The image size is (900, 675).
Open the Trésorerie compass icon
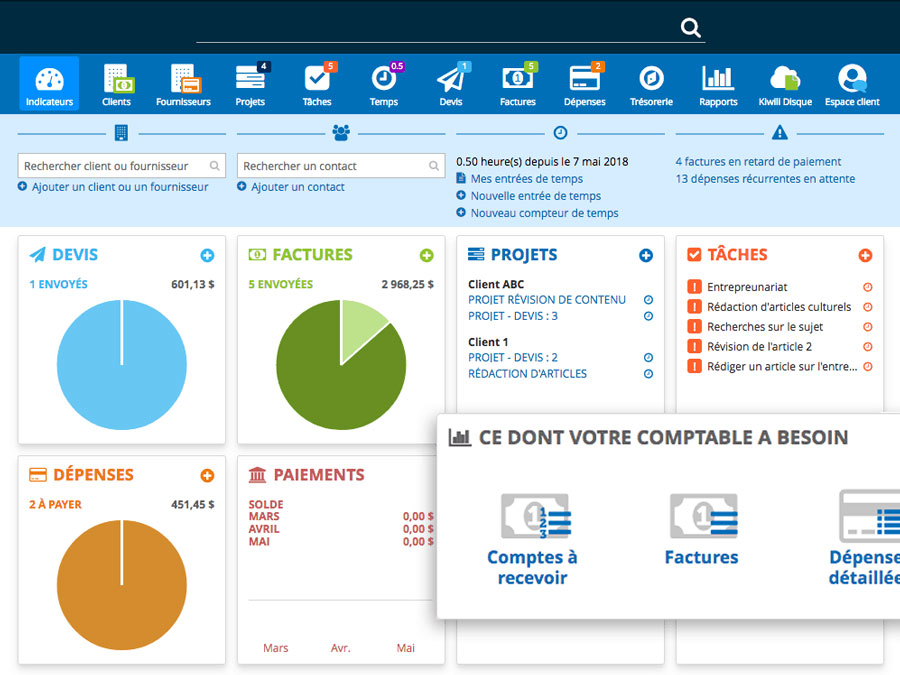tap(651, 84)
